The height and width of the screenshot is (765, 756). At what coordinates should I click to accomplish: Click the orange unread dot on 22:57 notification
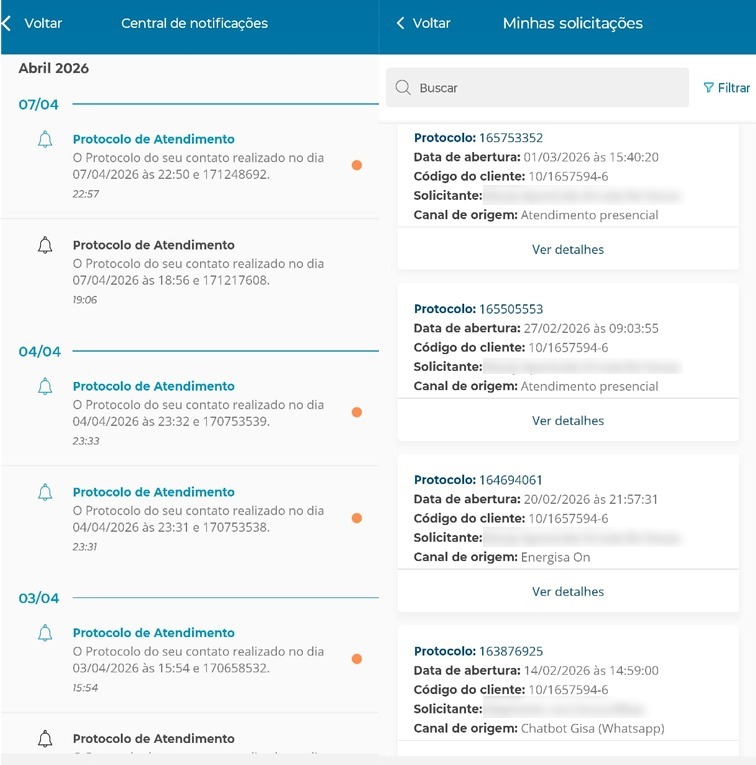coord(357,165)
